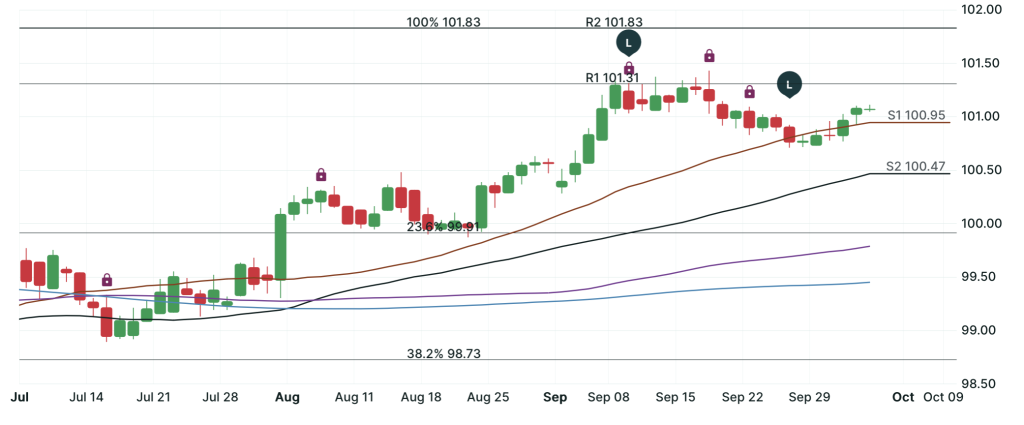The width and height of the screenshot is (1024, 425).
Task: Click the lock icon above Jul 14 candles
Action: [x=107, y=280]
